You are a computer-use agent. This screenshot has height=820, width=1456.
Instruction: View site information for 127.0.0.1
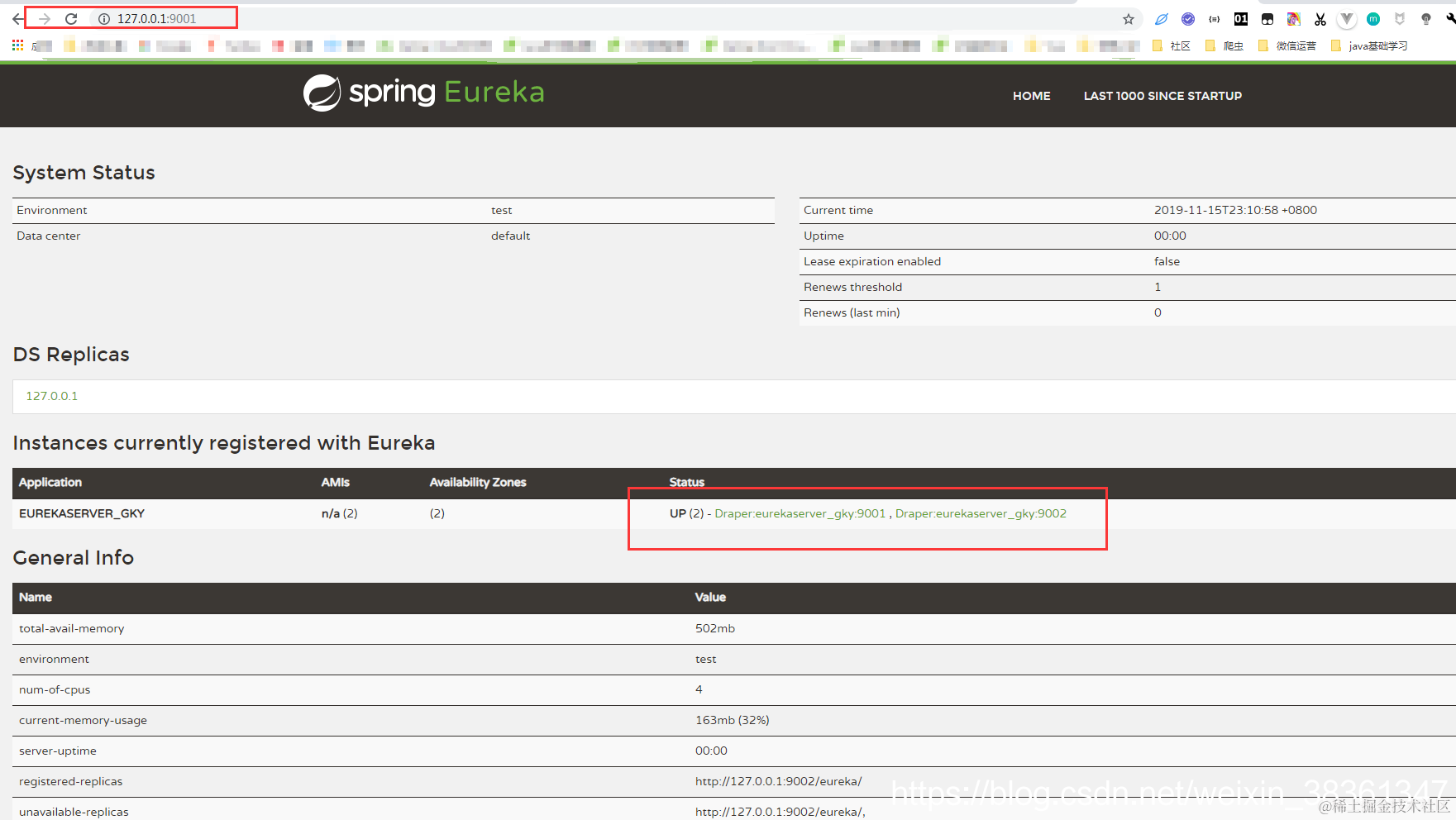coord(104,18)
